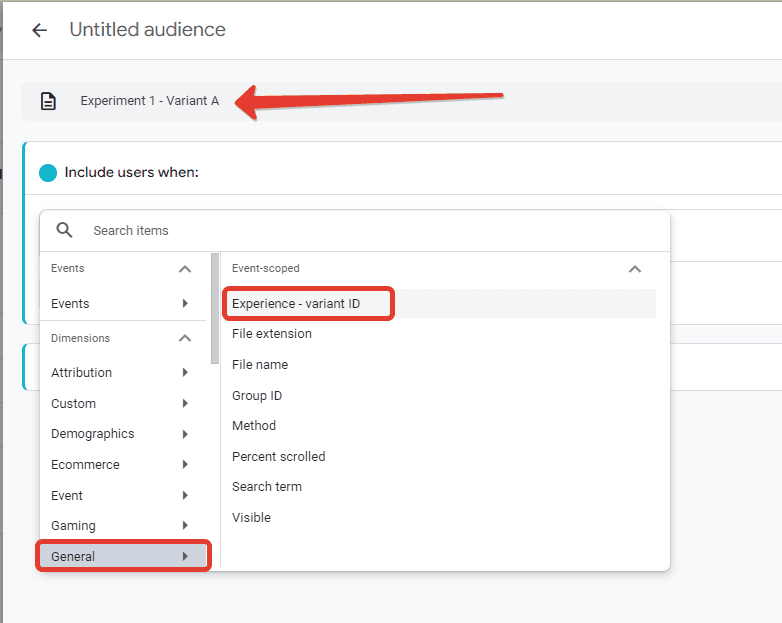782x623 pixels.
Task: Click the search magnifier icon
Action: point(64,230)
